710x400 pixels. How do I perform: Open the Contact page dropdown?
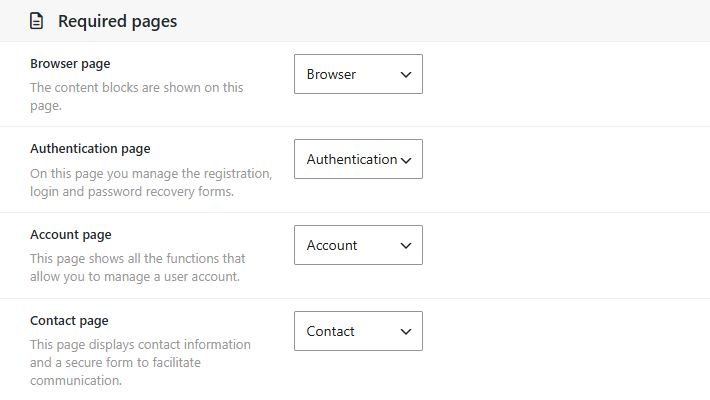click(x=358, y=331)
